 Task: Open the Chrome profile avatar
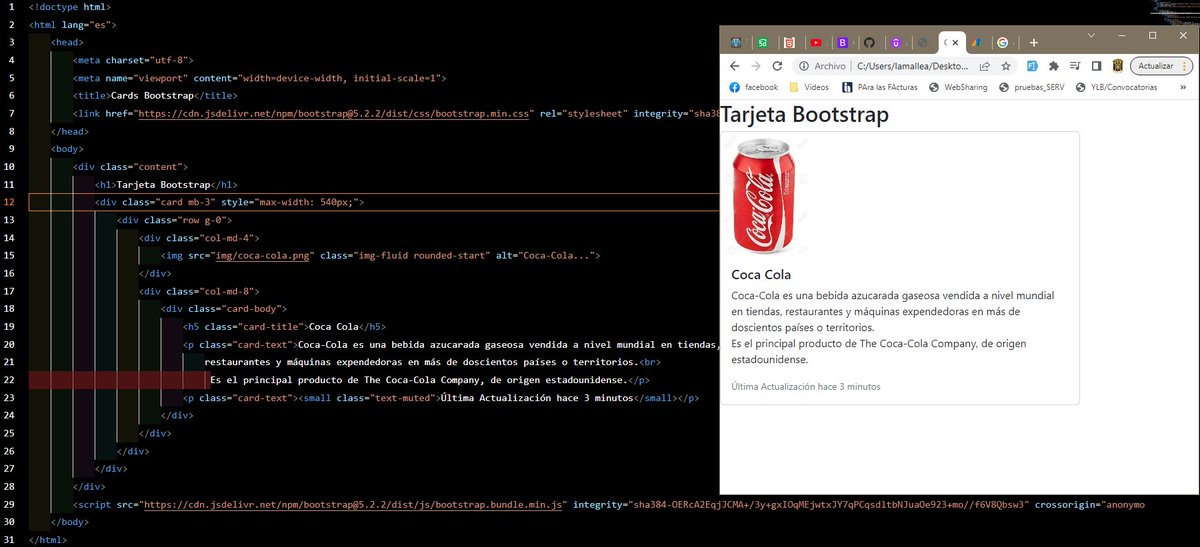pos(1118,66)
